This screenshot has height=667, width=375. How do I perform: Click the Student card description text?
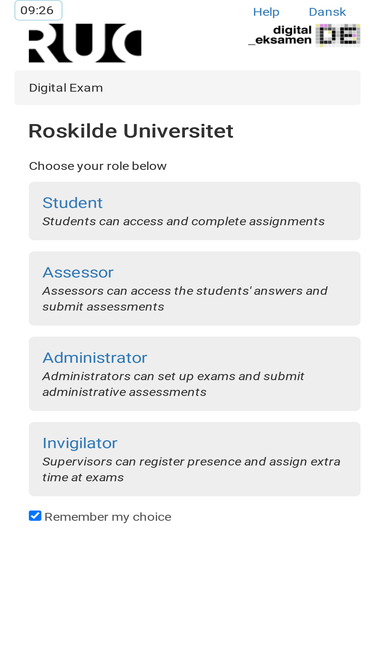coord(183,222)
